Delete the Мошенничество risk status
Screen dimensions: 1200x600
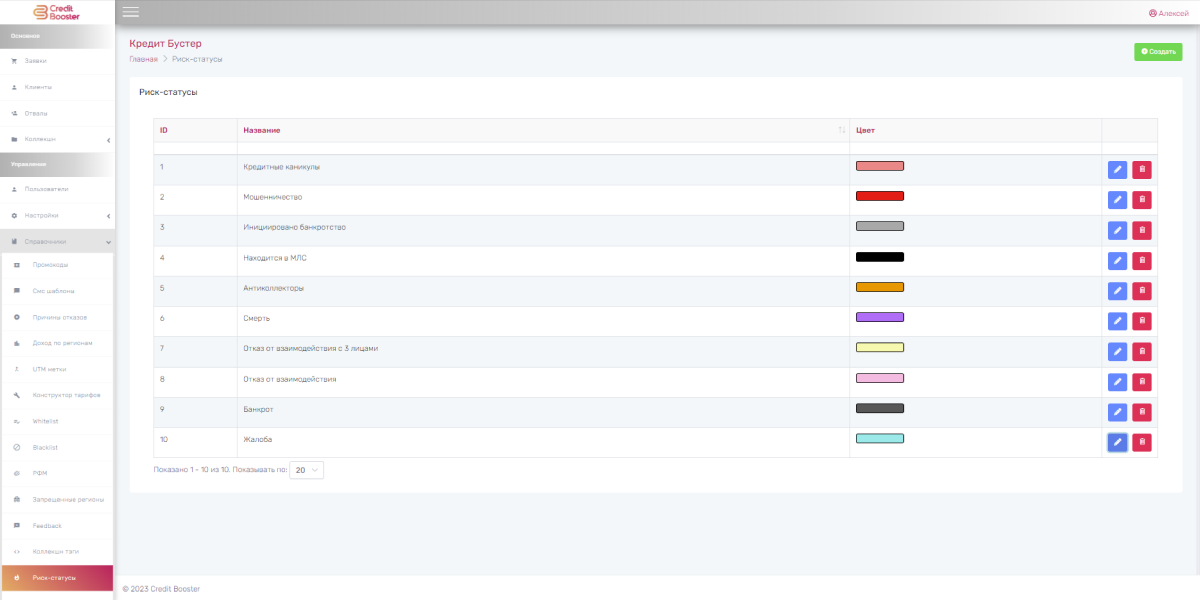coord(1141,200)
